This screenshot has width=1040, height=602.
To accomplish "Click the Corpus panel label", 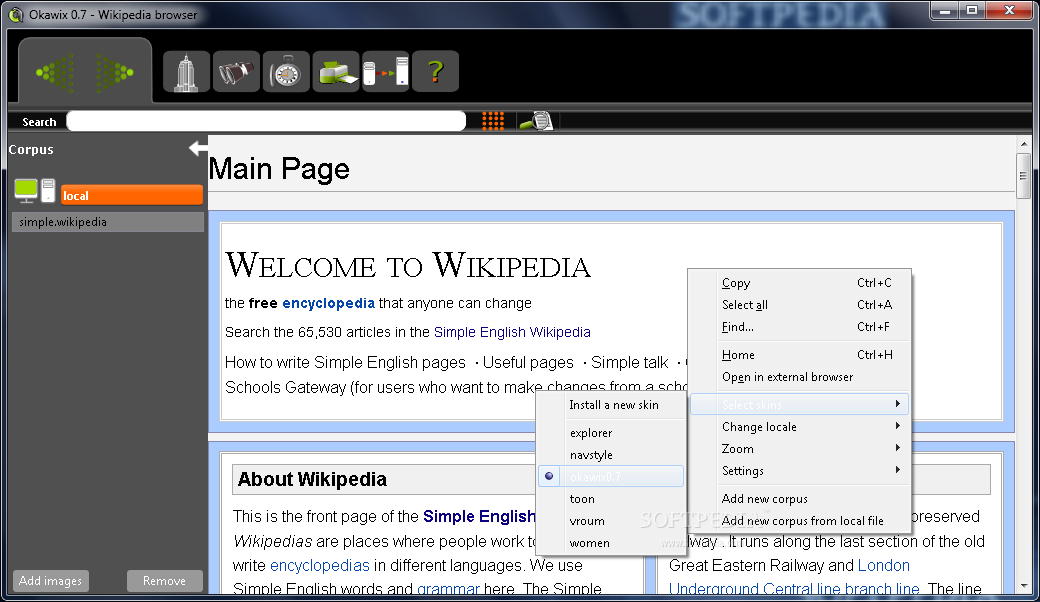I will click(x=31, y=149).
